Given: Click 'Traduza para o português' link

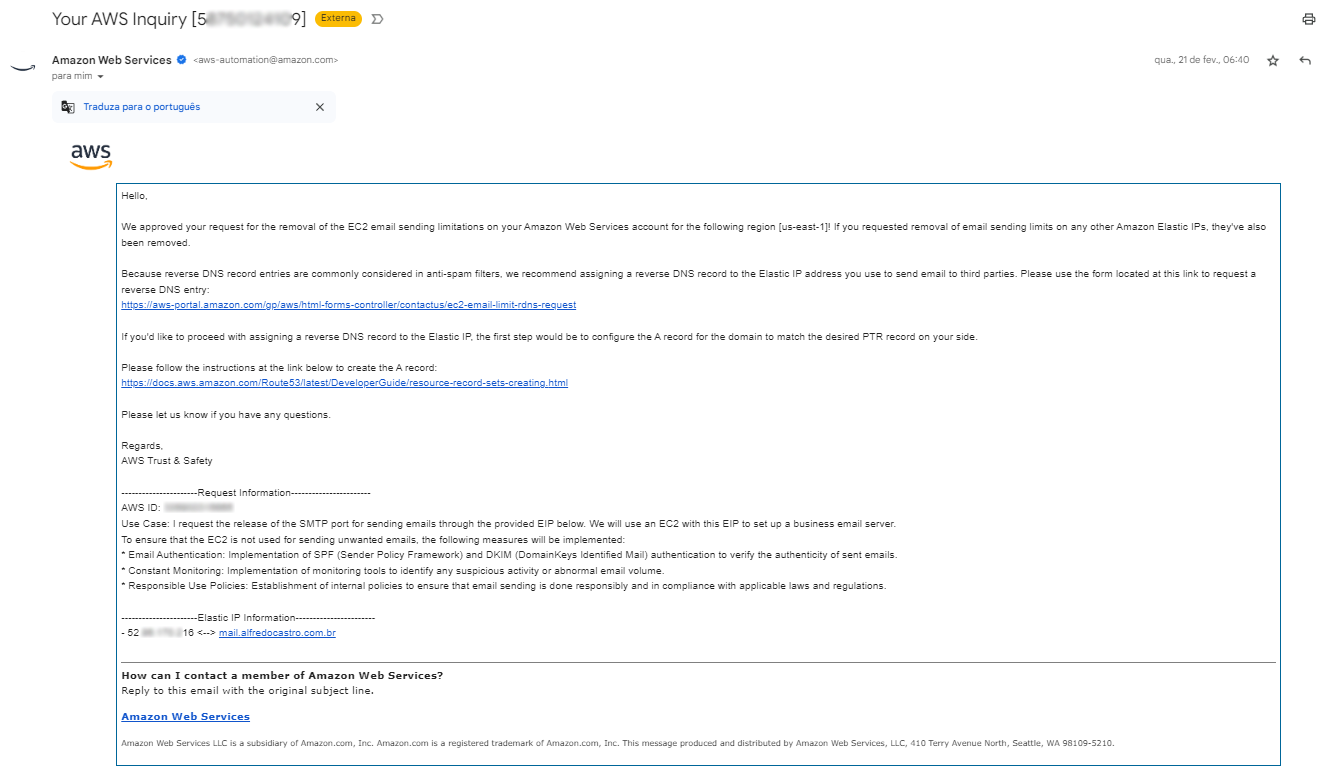Looking at the screenshot, I should (142, 107).
